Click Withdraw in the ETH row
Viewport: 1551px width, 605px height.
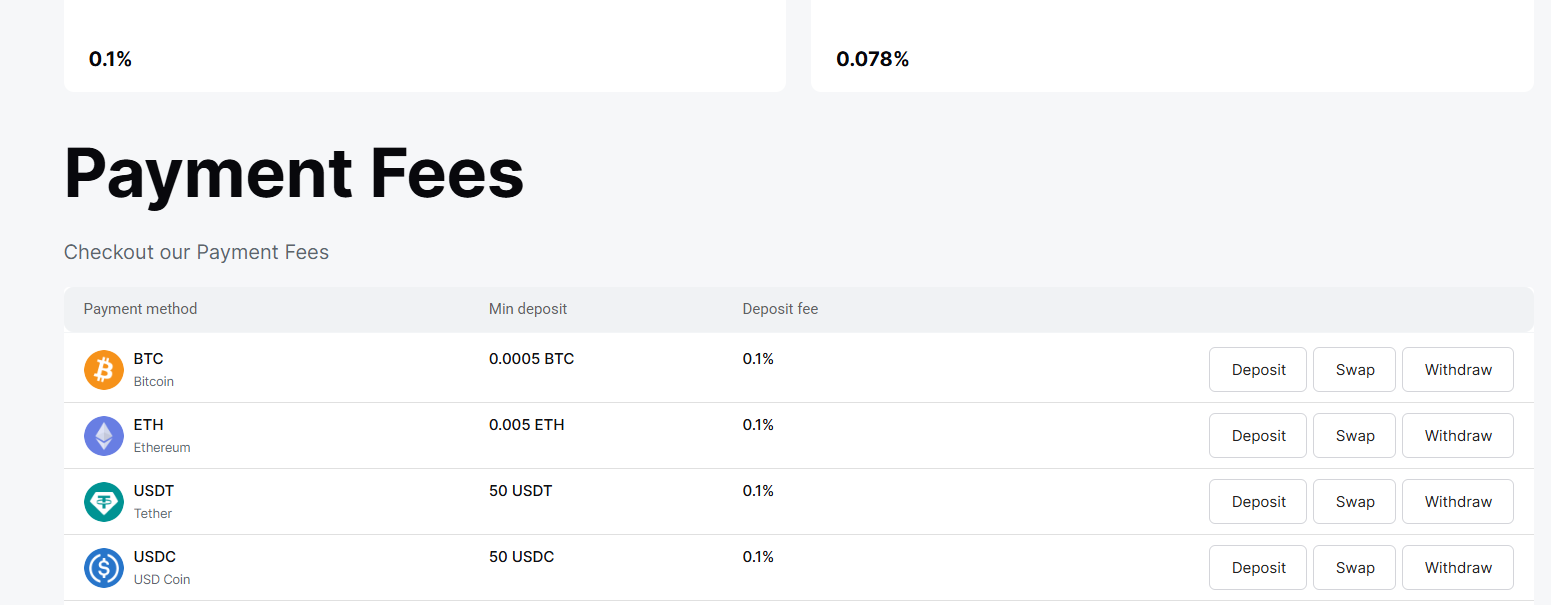pos(1457,436)
